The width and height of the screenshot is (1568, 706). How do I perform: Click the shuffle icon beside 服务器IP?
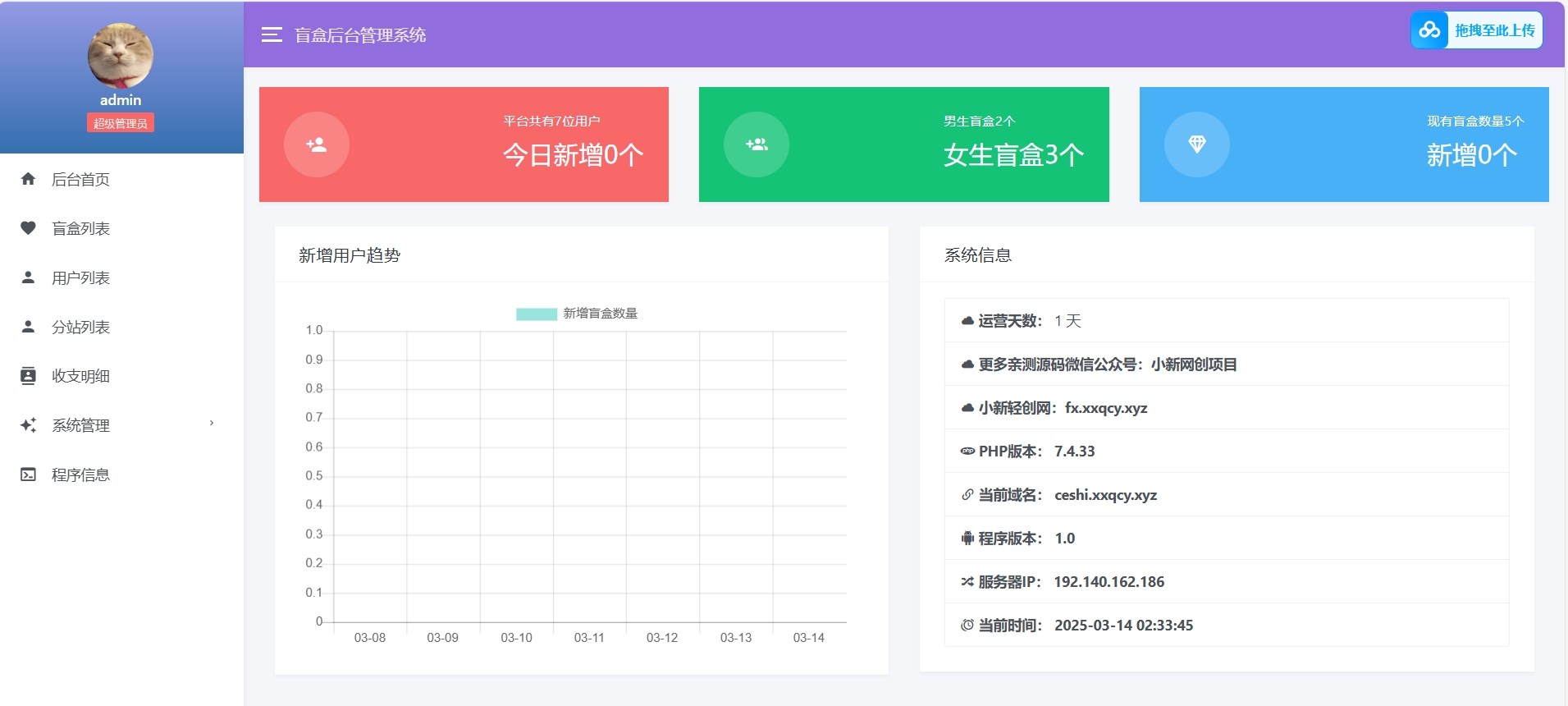(967, 582)
